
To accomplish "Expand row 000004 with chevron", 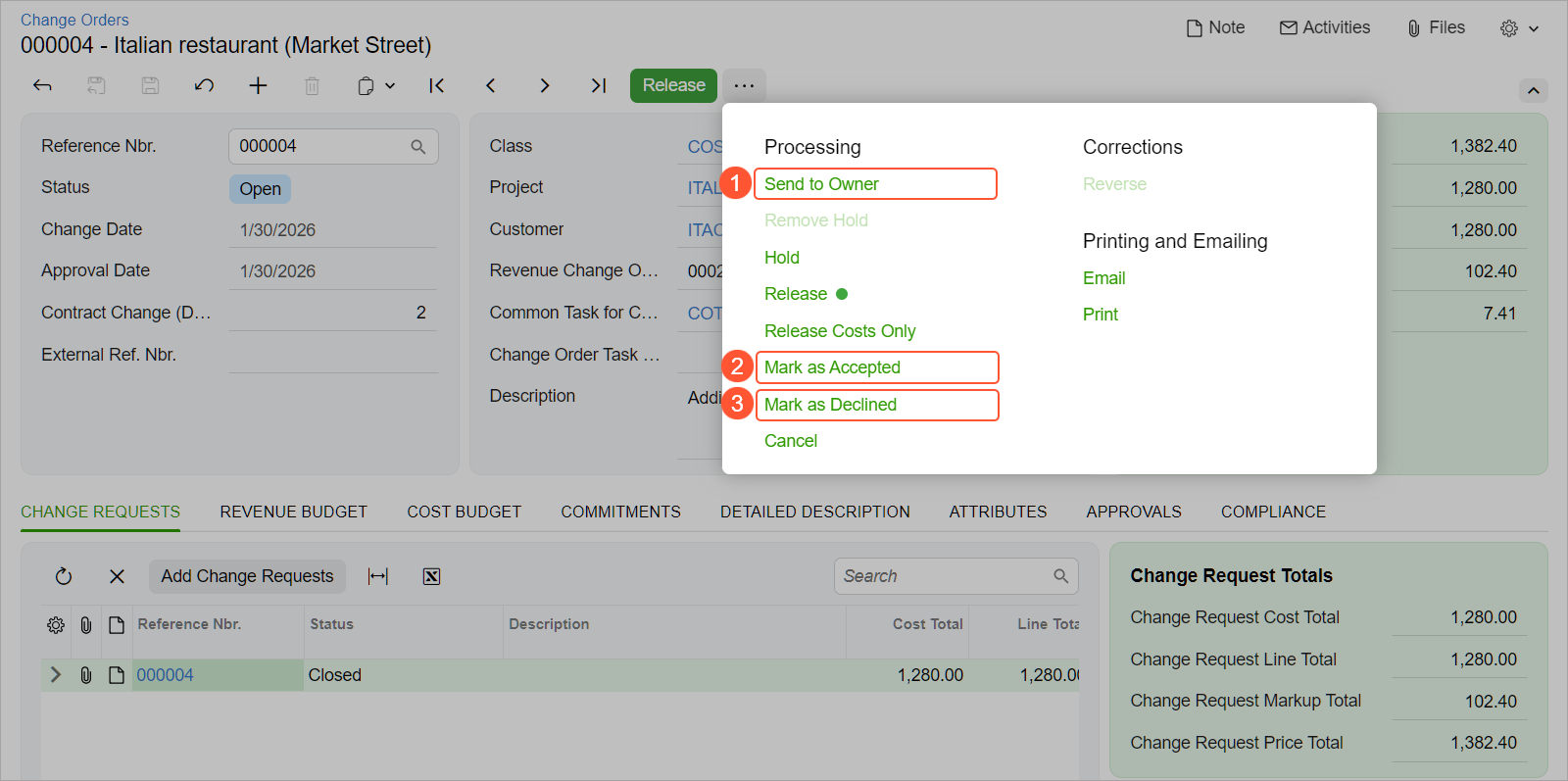I will pyautogui.click(x=56, y=675).
